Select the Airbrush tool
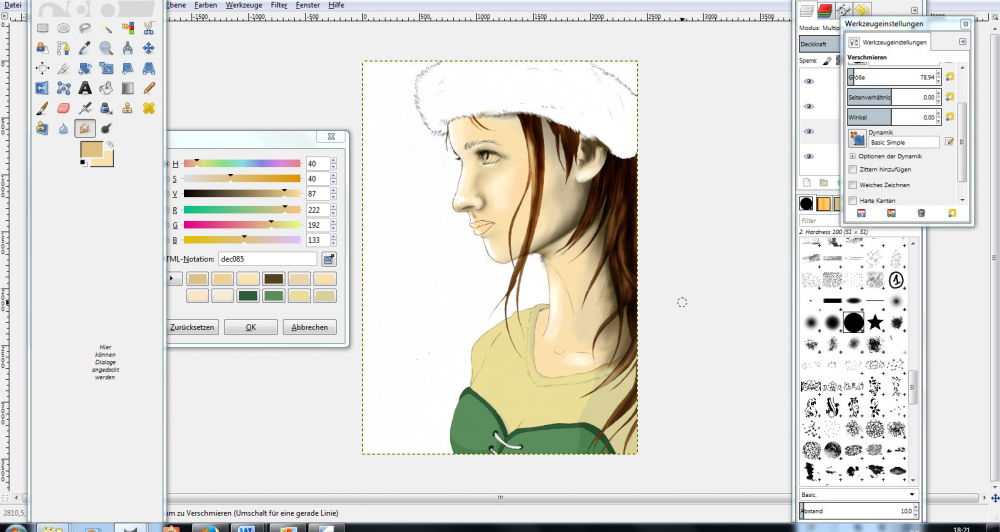1000x532 pixels. [85, 108]
